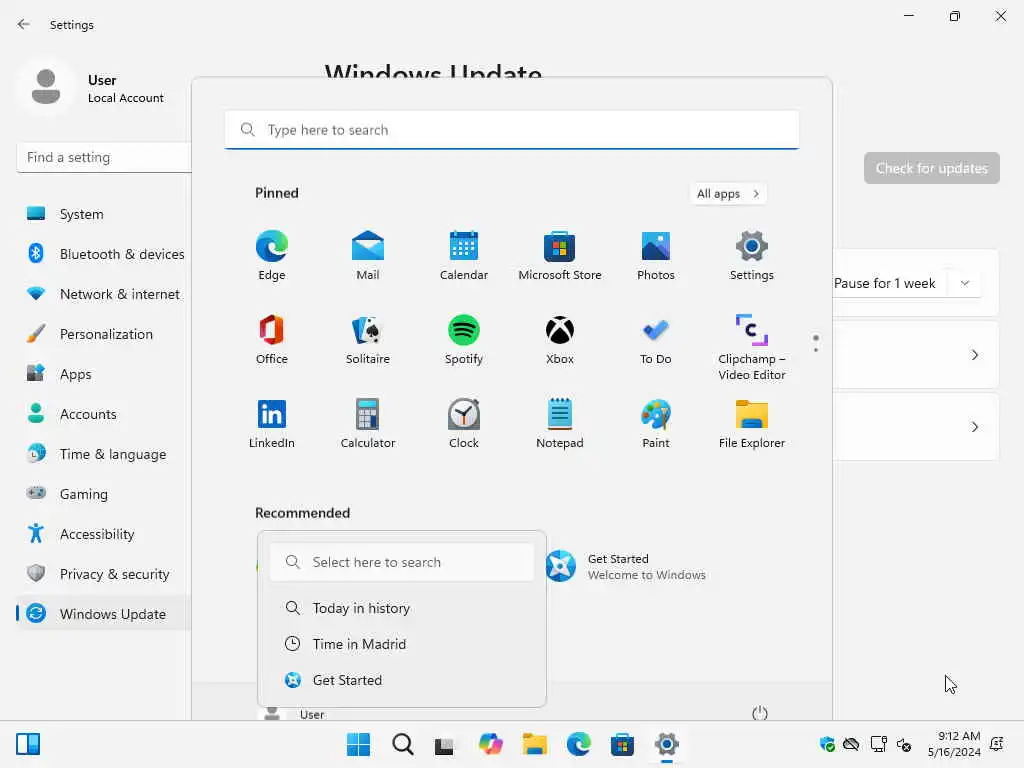Open Bluetooth & devices settings
Viewport: 1024px width, 768px height.
point(104,253)
